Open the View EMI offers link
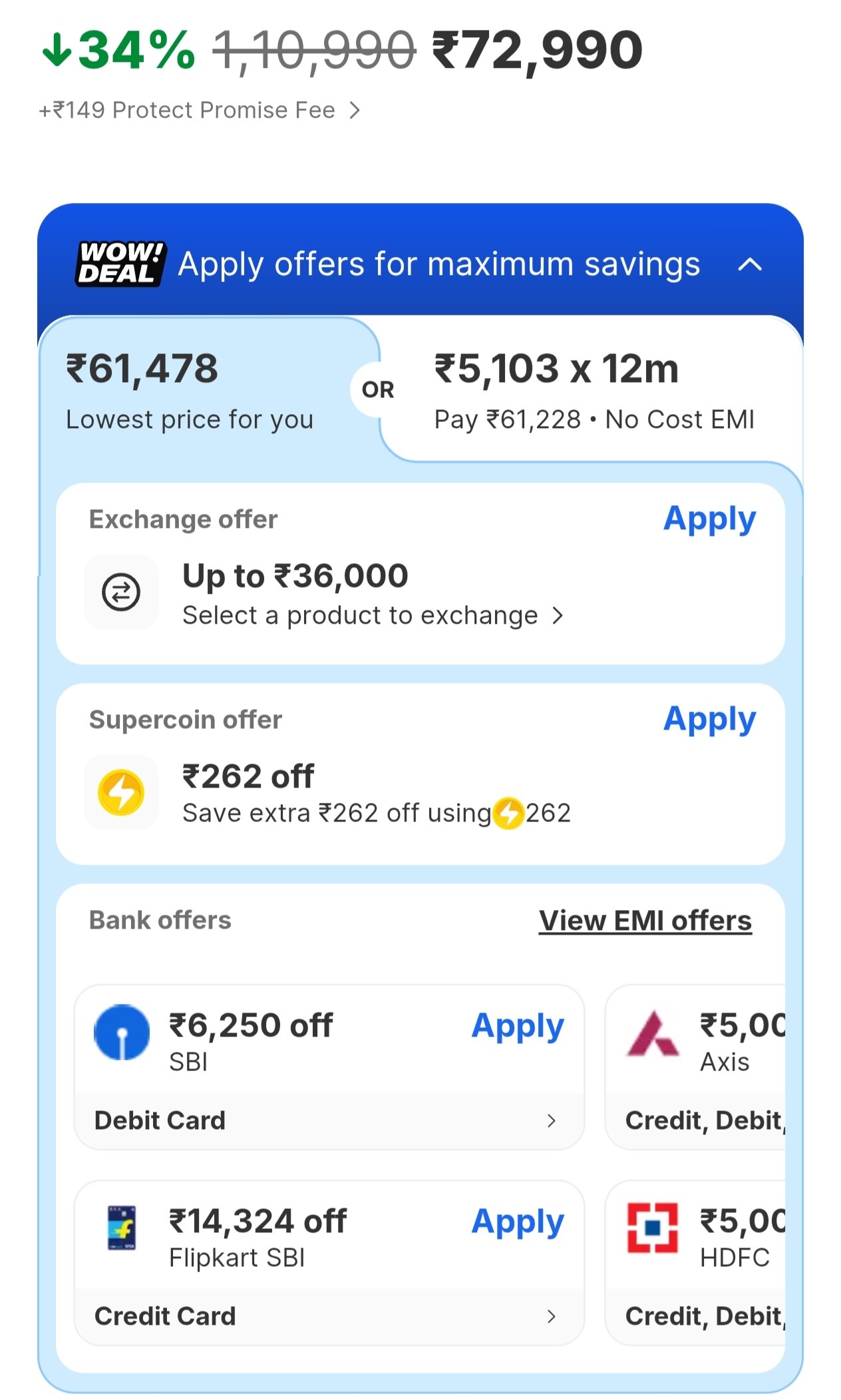This screenshot has width=841, height=1400. (x=645, y=921)
